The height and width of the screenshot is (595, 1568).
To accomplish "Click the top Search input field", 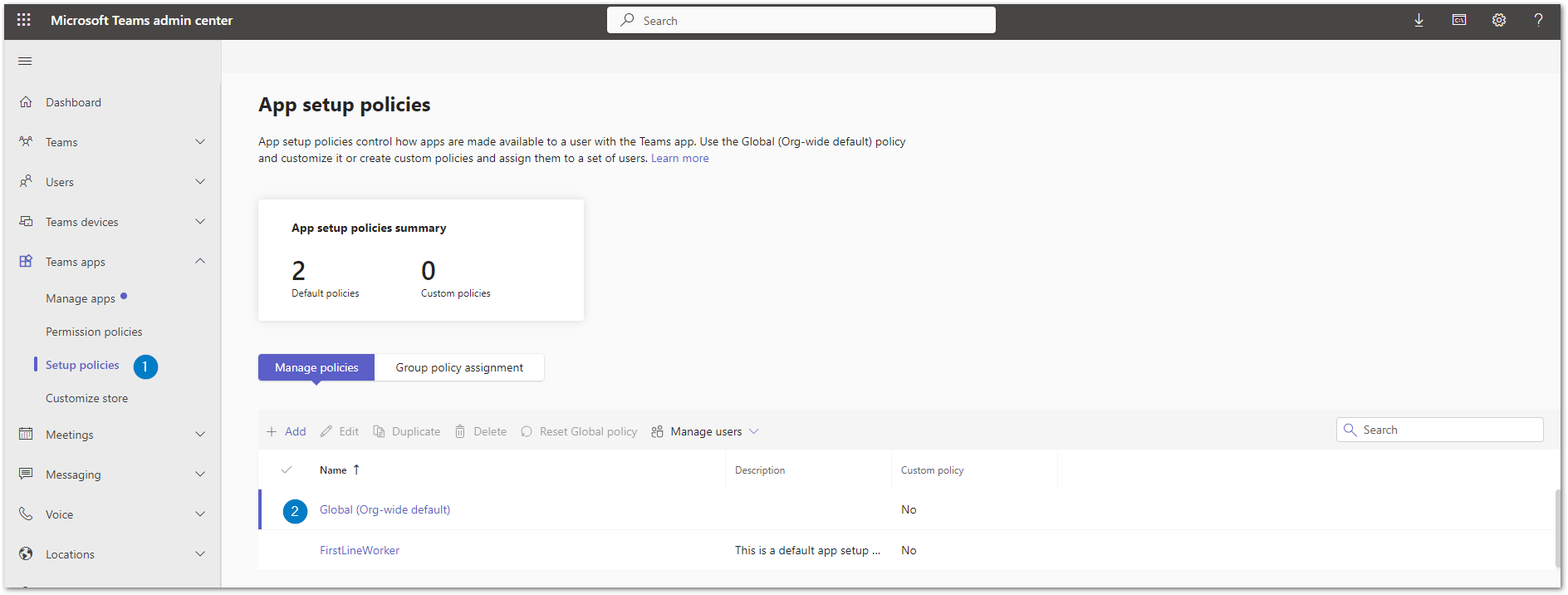I will point(801,20).
